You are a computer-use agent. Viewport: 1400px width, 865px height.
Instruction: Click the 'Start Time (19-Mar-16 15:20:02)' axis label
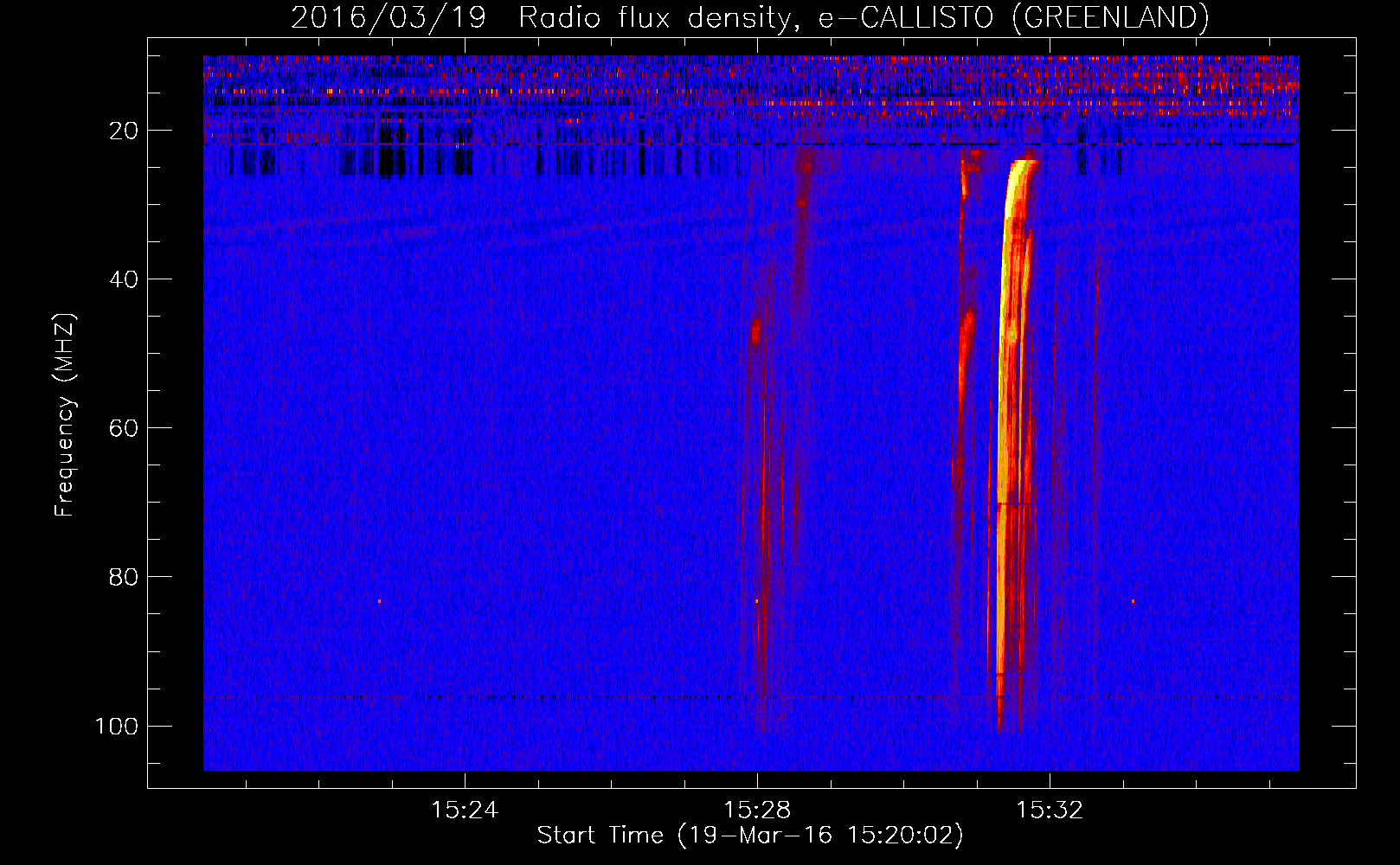point(750,836)
